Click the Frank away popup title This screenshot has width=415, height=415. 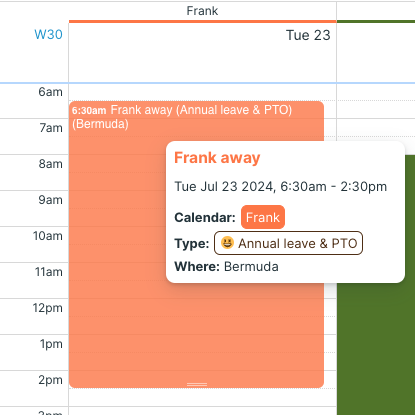[x=217, y=157]
